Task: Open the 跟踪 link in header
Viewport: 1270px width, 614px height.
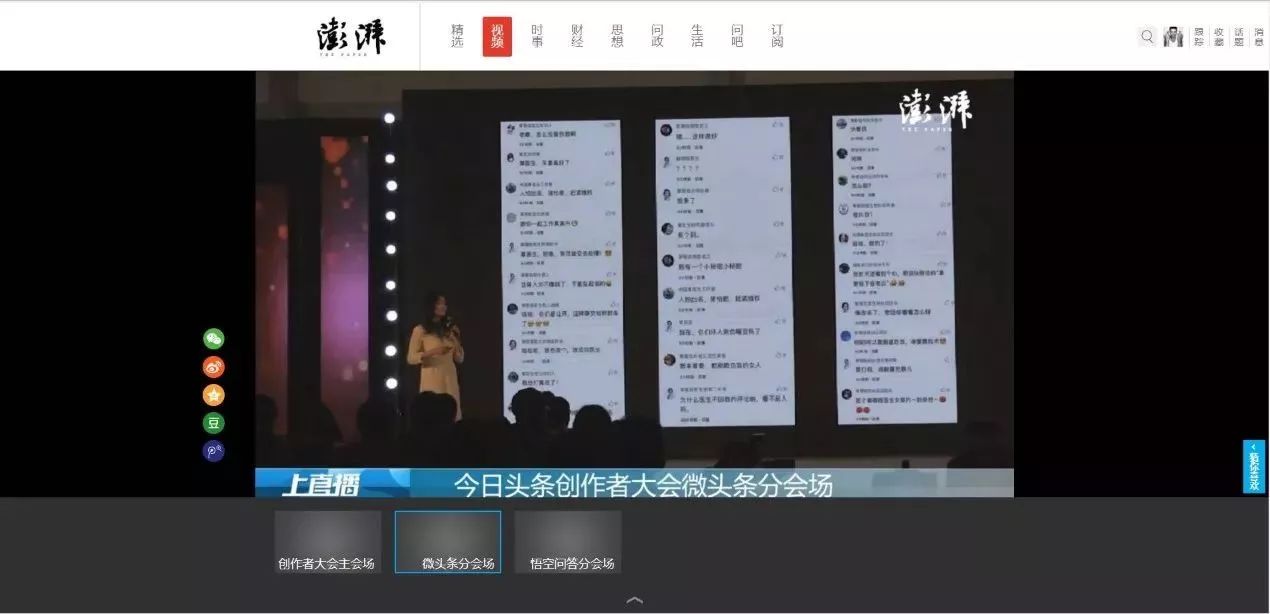Action: click(1199, 37)
